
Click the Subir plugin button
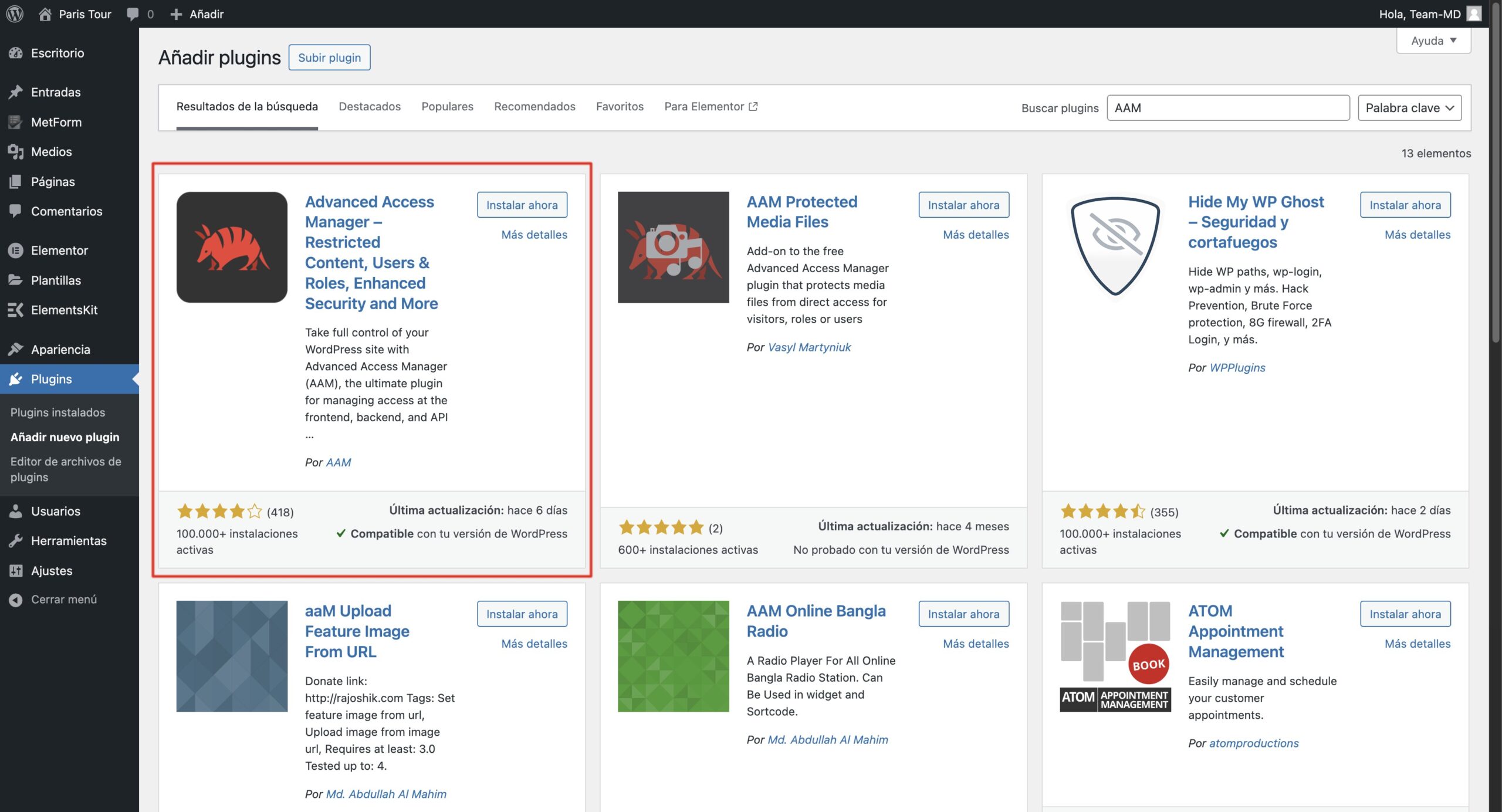click(x=329, y=57)
